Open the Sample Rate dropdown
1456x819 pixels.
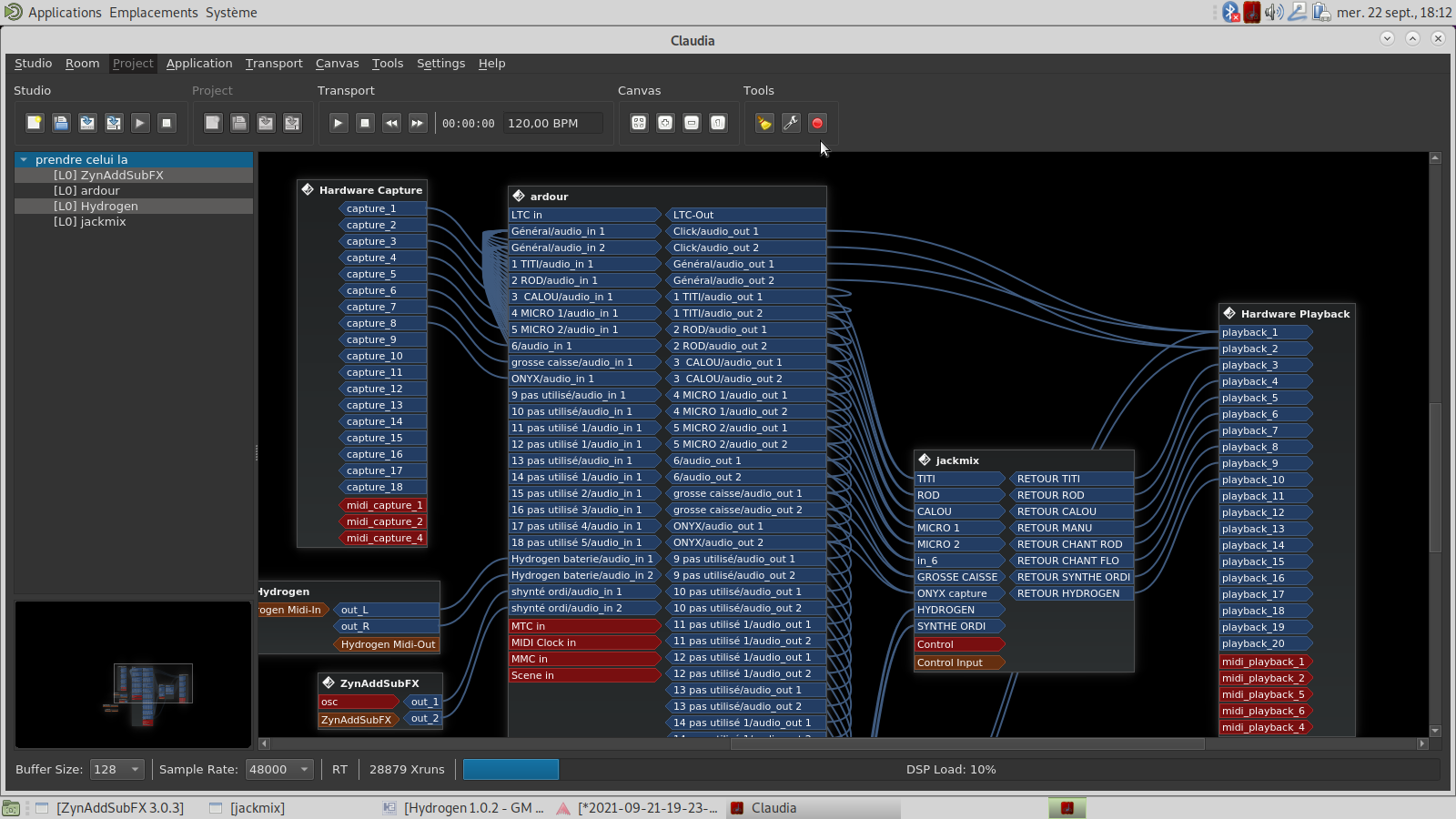pyautogui.click(x=280, y=769)
